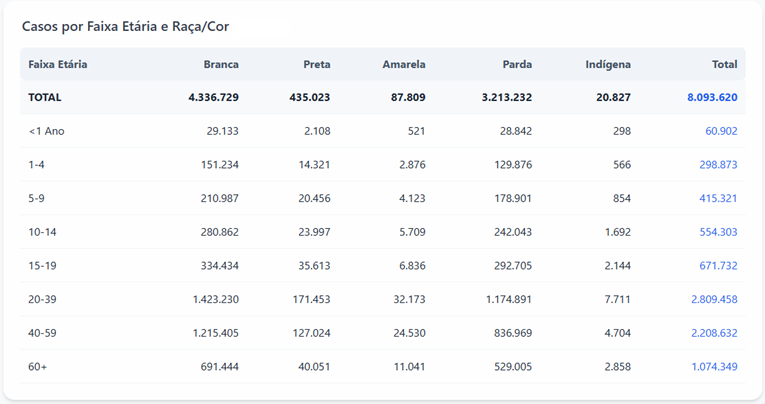
Task: Click total 2.809.458 for ages 20-39
Action: (714, 299)
